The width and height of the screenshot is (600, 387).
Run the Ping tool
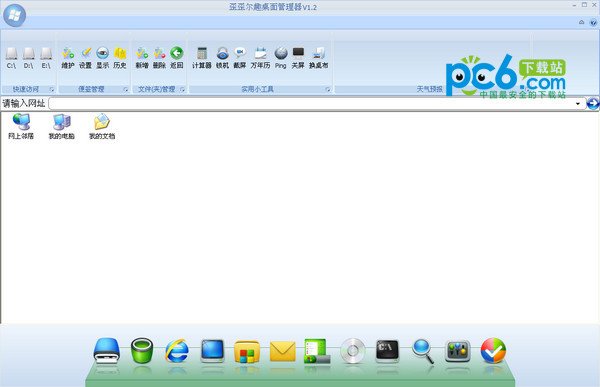(x=280, y=58)
